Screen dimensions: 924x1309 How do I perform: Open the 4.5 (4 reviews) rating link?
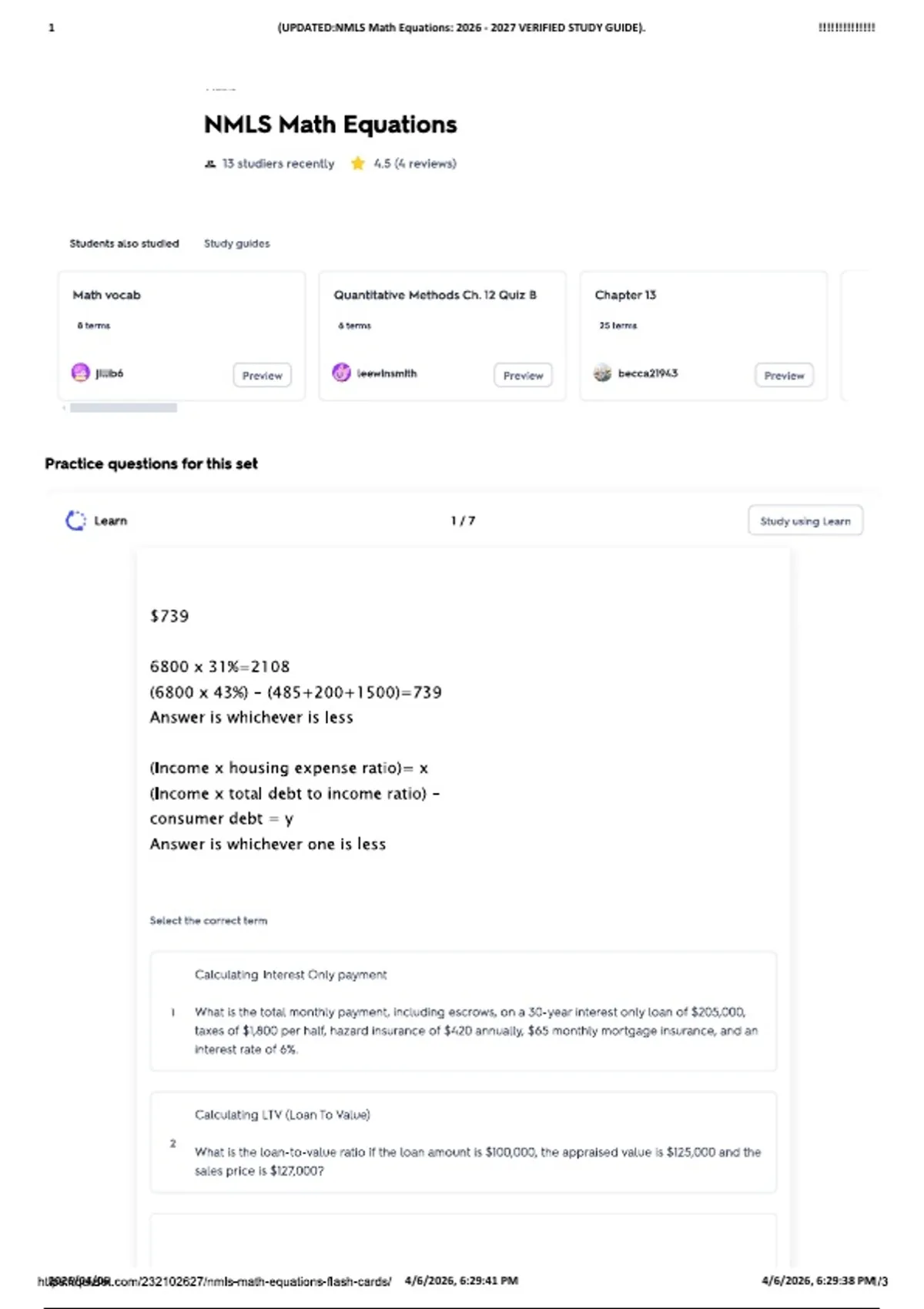pos(415,163)
